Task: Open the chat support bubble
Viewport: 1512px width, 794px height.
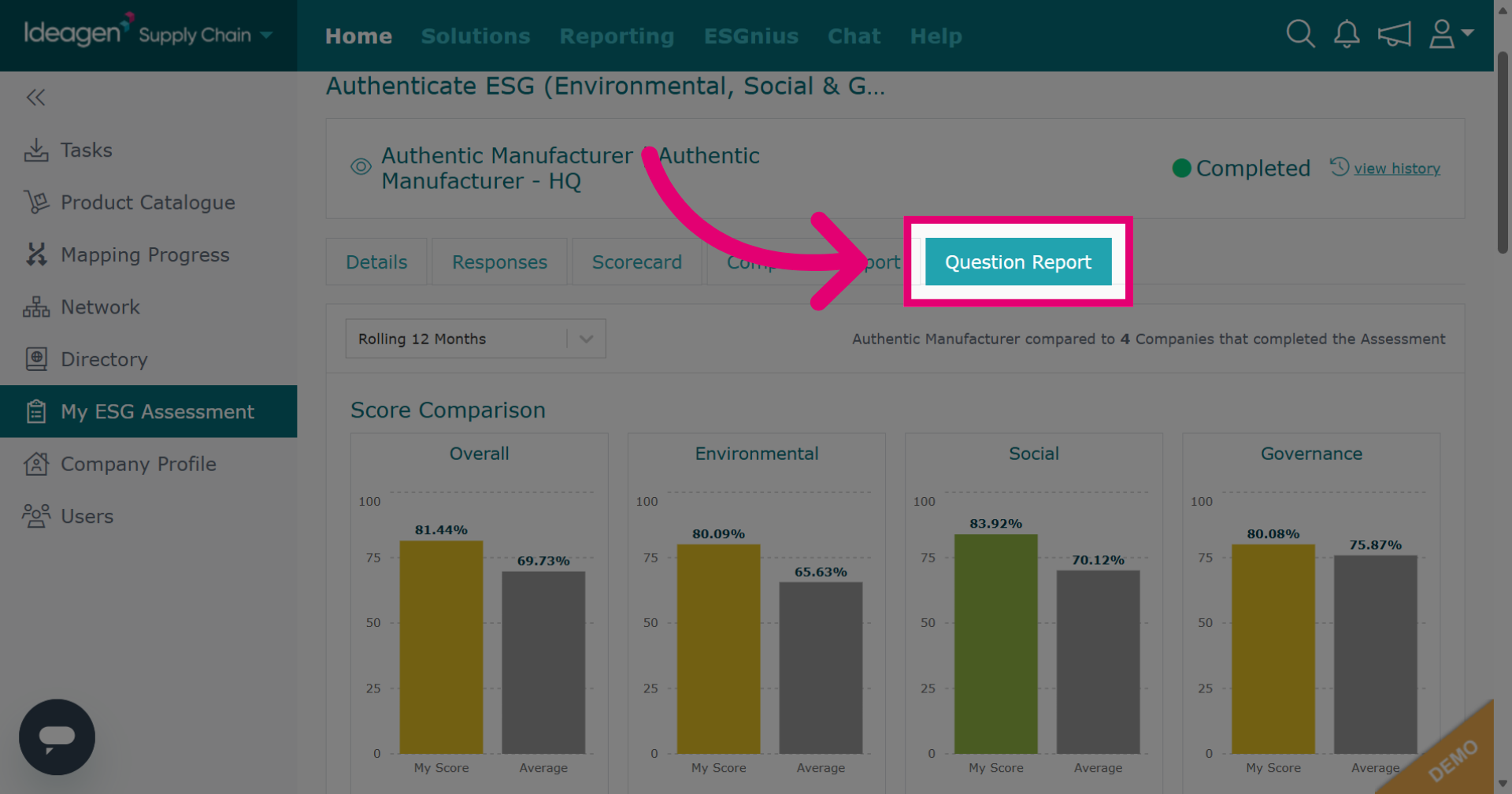Action: 57,737
